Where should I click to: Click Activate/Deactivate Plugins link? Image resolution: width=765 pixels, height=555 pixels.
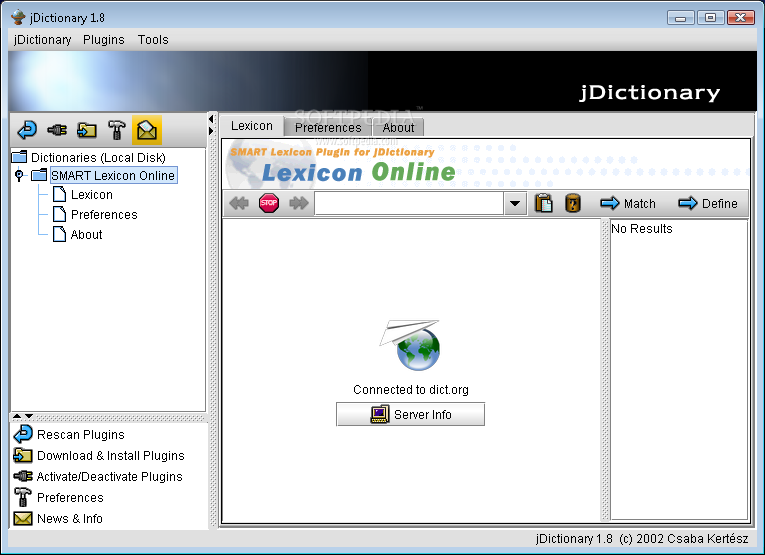coord(109,476)
